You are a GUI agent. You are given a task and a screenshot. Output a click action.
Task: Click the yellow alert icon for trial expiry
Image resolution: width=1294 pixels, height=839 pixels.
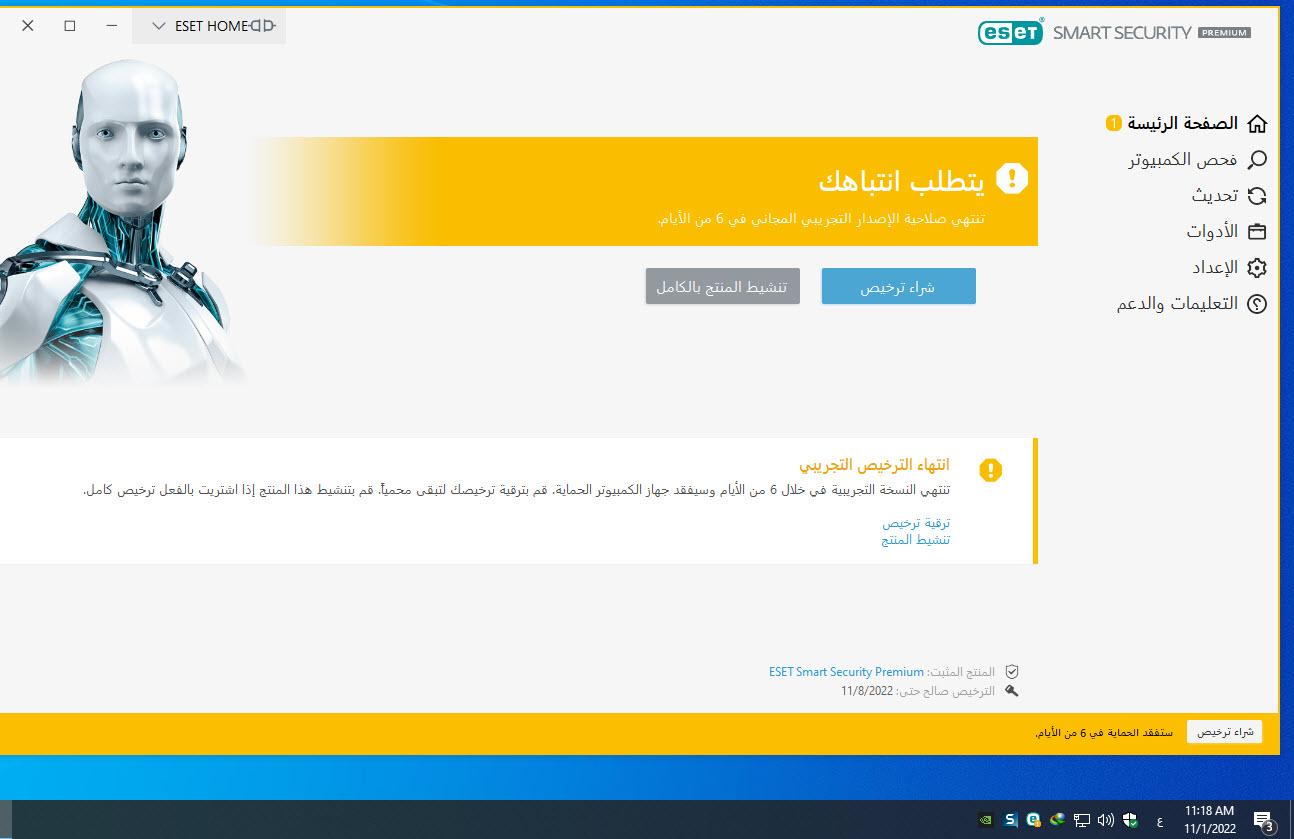(990, 470)
